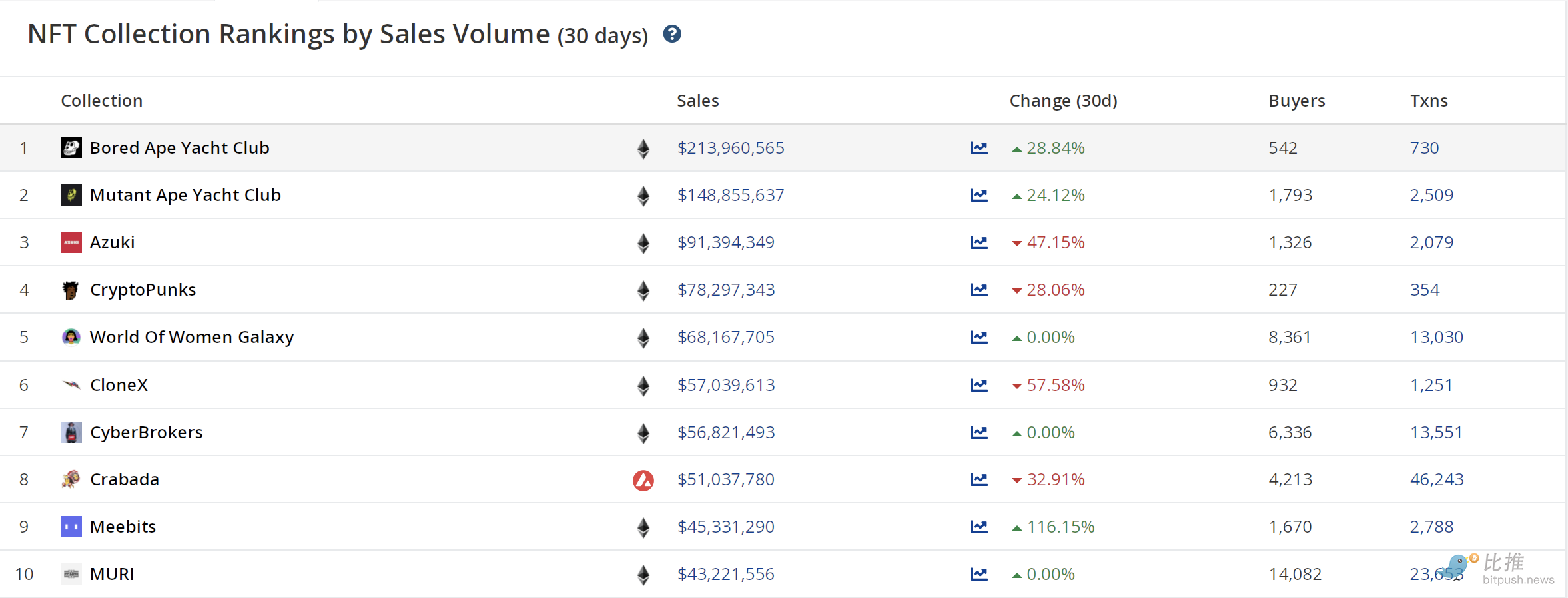Click Ethereum icon in Meebits row
Image resolution: width=1568 pixels, height=598 pixels.
pos(643,527)
